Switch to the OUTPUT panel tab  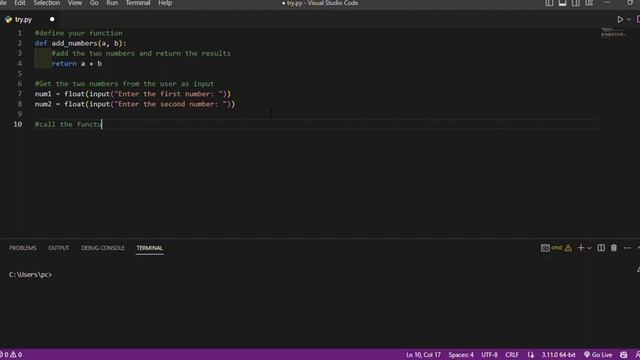(59, 248)
